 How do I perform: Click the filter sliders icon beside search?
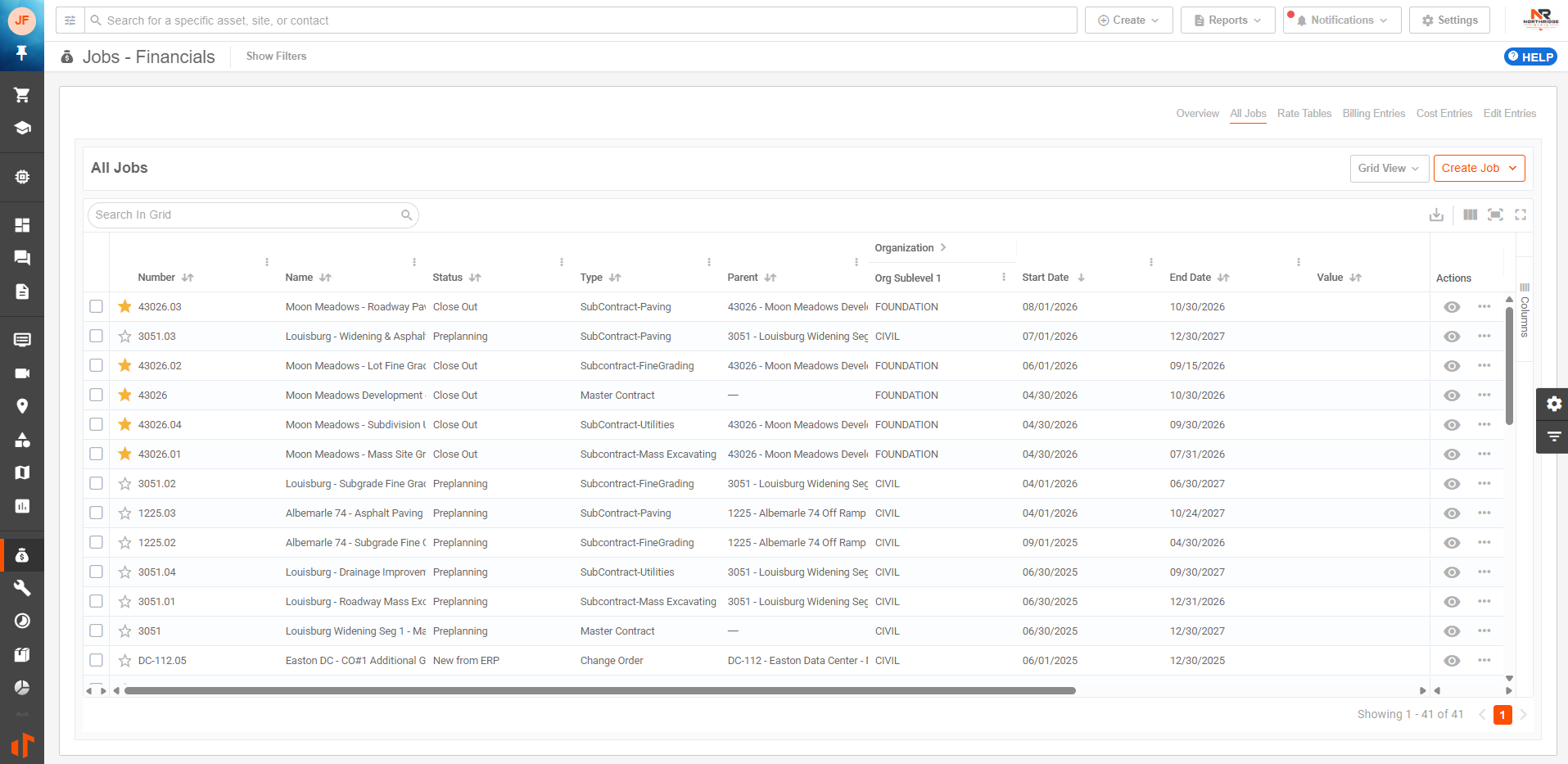[x=70, y=20]
